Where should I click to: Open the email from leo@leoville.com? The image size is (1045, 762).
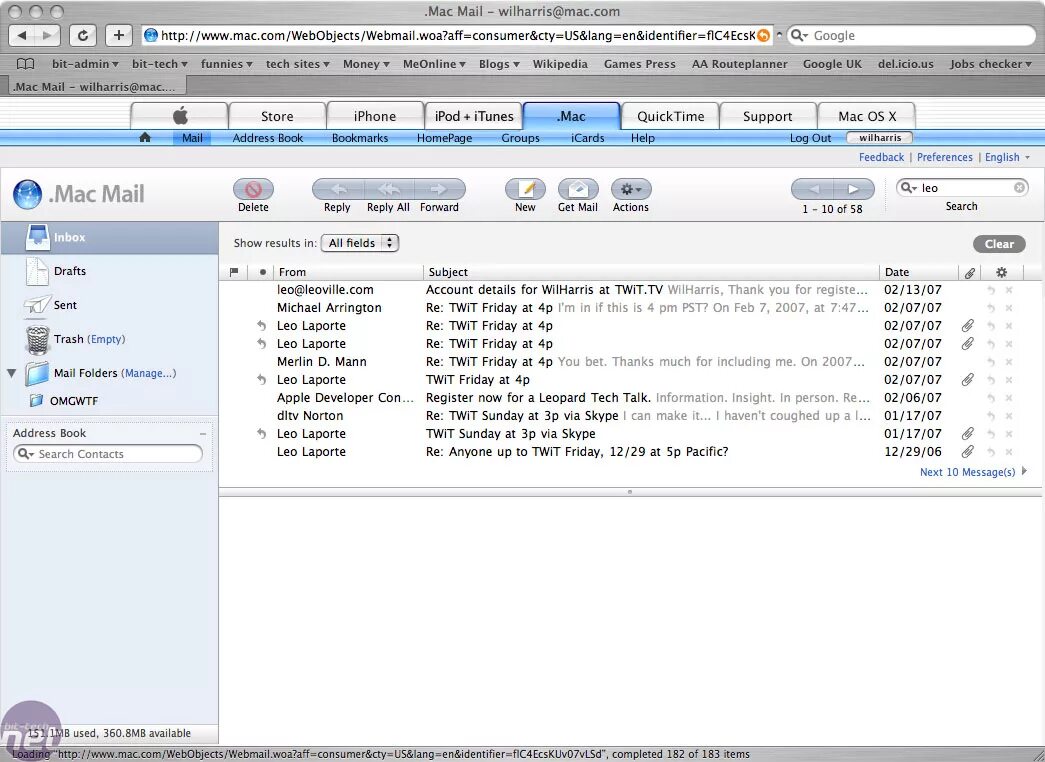pyautogui.click(x=630, y=290)
